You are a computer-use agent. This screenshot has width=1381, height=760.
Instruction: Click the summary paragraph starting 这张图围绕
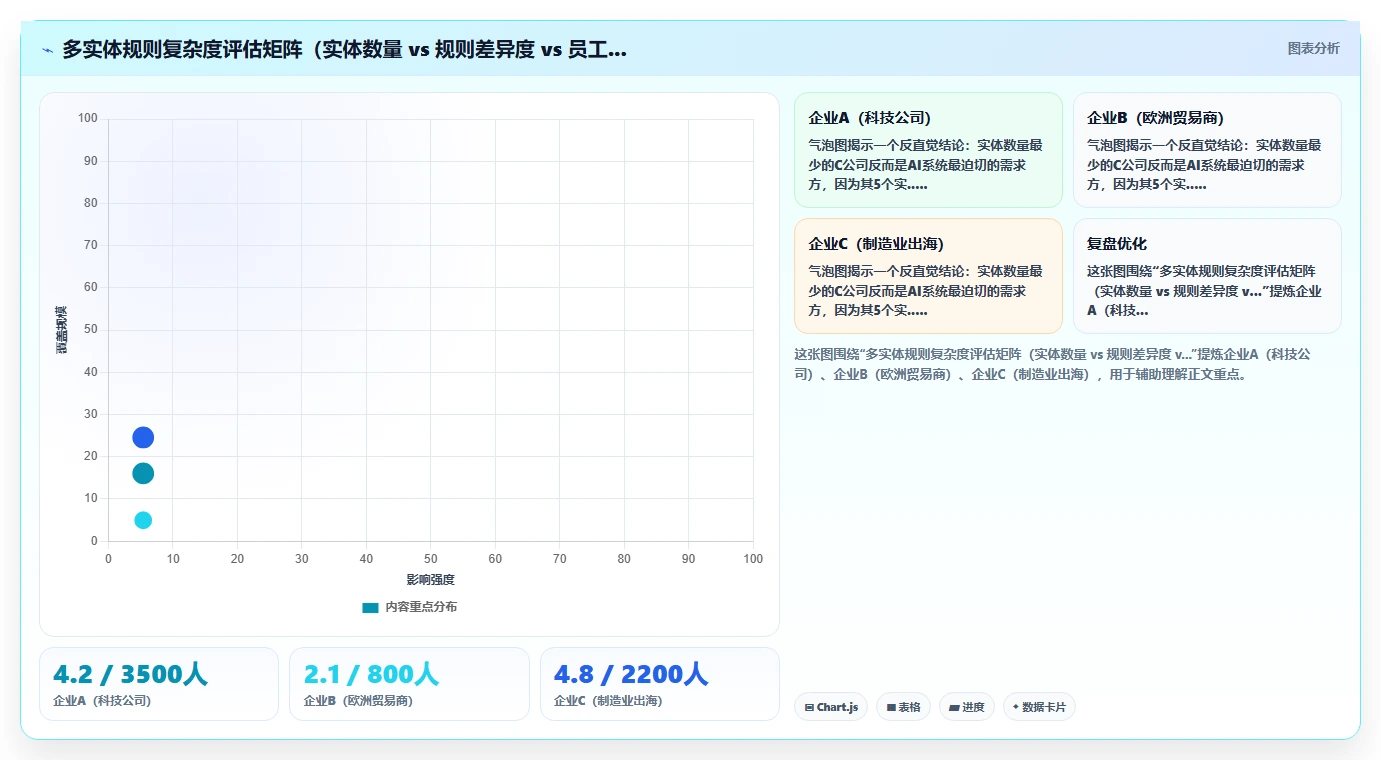[1052, 364]
